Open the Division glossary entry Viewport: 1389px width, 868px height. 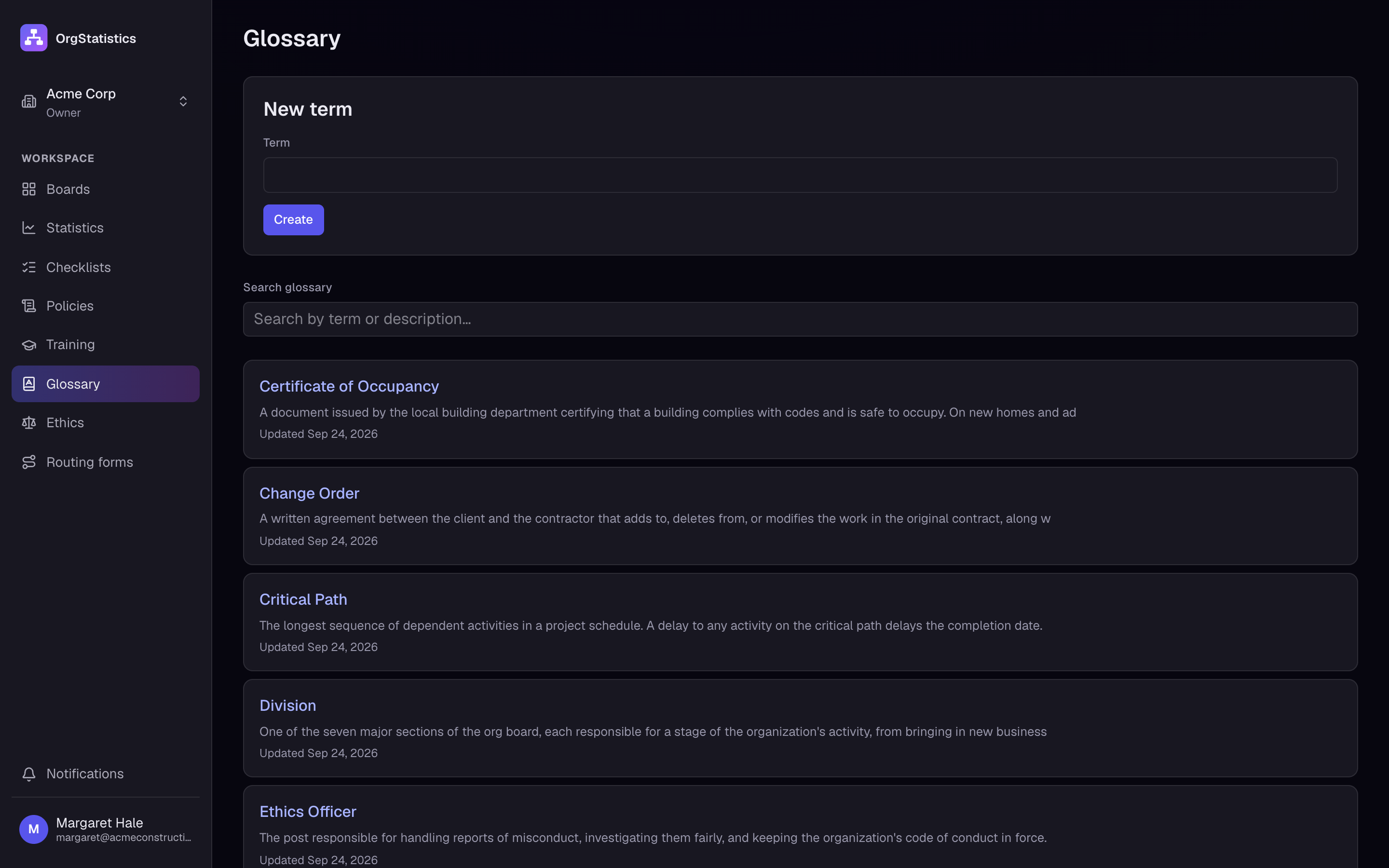click(287, 705)
